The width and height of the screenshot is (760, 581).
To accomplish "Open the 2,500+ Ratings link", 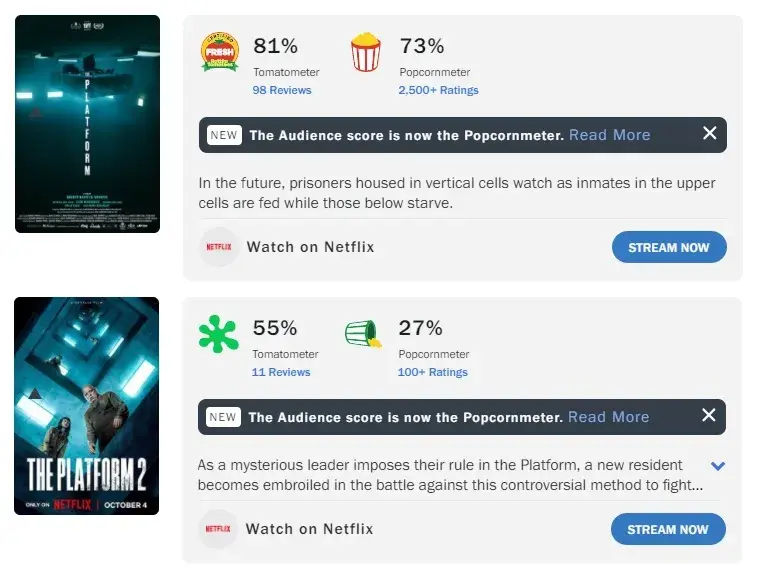I will (438, 90).
